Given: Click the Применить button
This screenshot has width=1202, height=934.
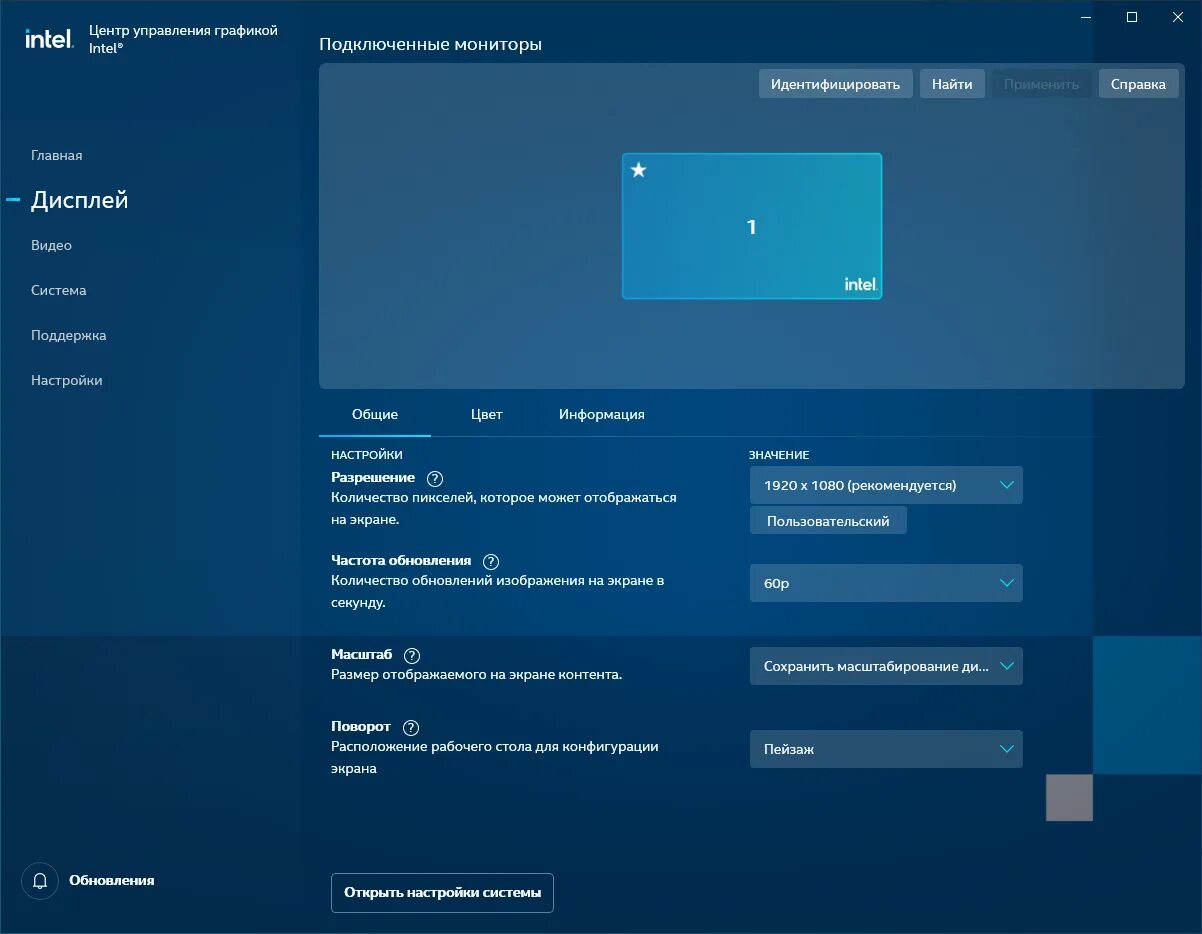Looking at the screenshot, I should coord(1042,84).
